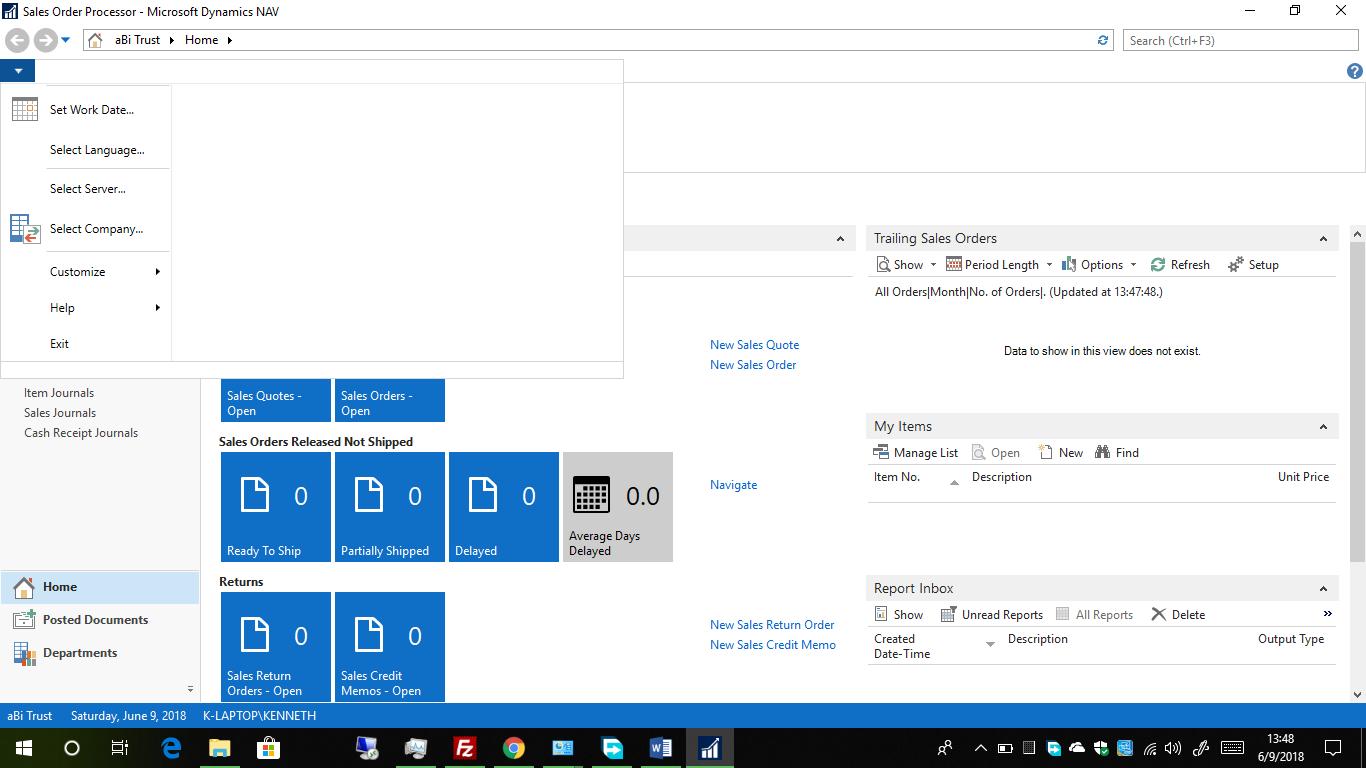Click New Sales Return Order link
The image size is (1366, 768).
[x=772, y=625]
